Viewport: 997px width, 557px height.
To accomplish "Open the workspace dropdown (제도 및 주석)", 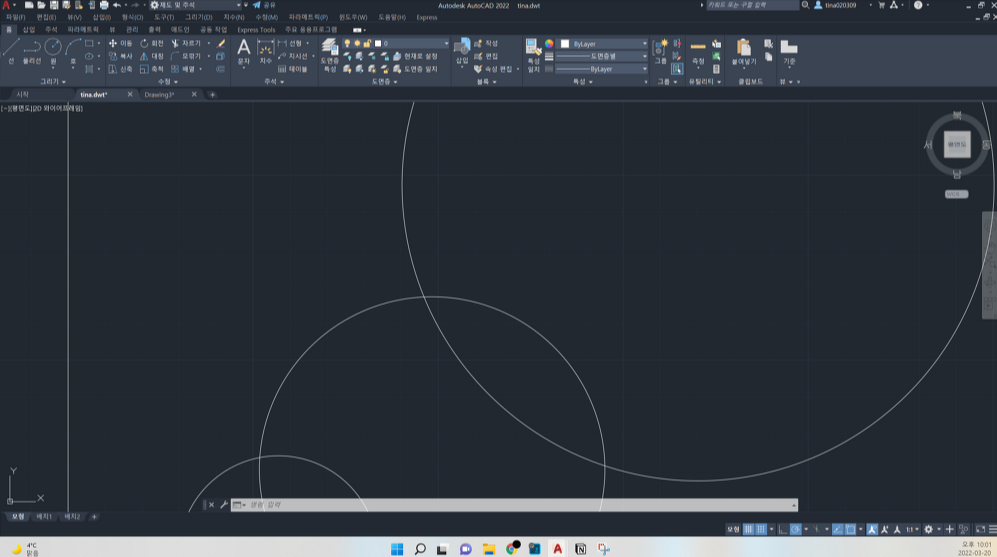I will click(x=196, y=5).
